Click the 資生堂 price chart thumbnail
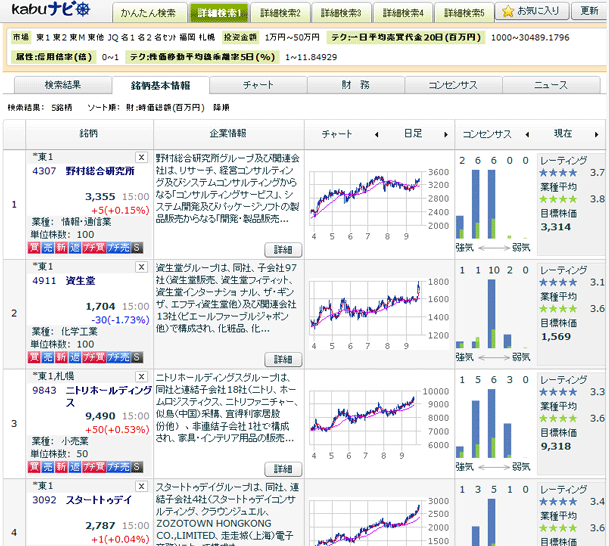This screenshot has height=546, width=610. (379, 314)
